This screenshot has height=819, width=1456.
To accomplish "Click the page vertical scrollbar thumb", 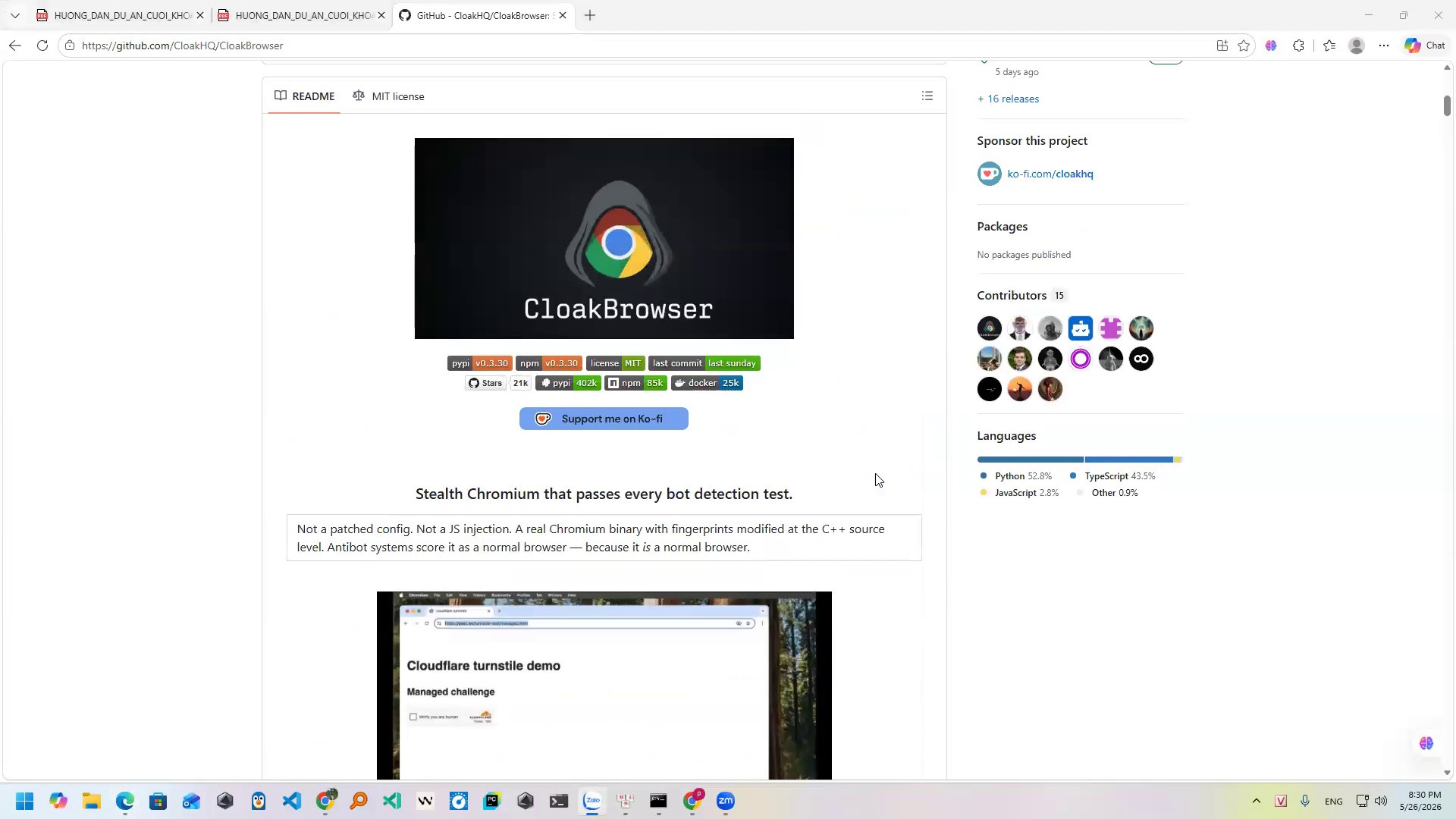I will click(1447, 105).
